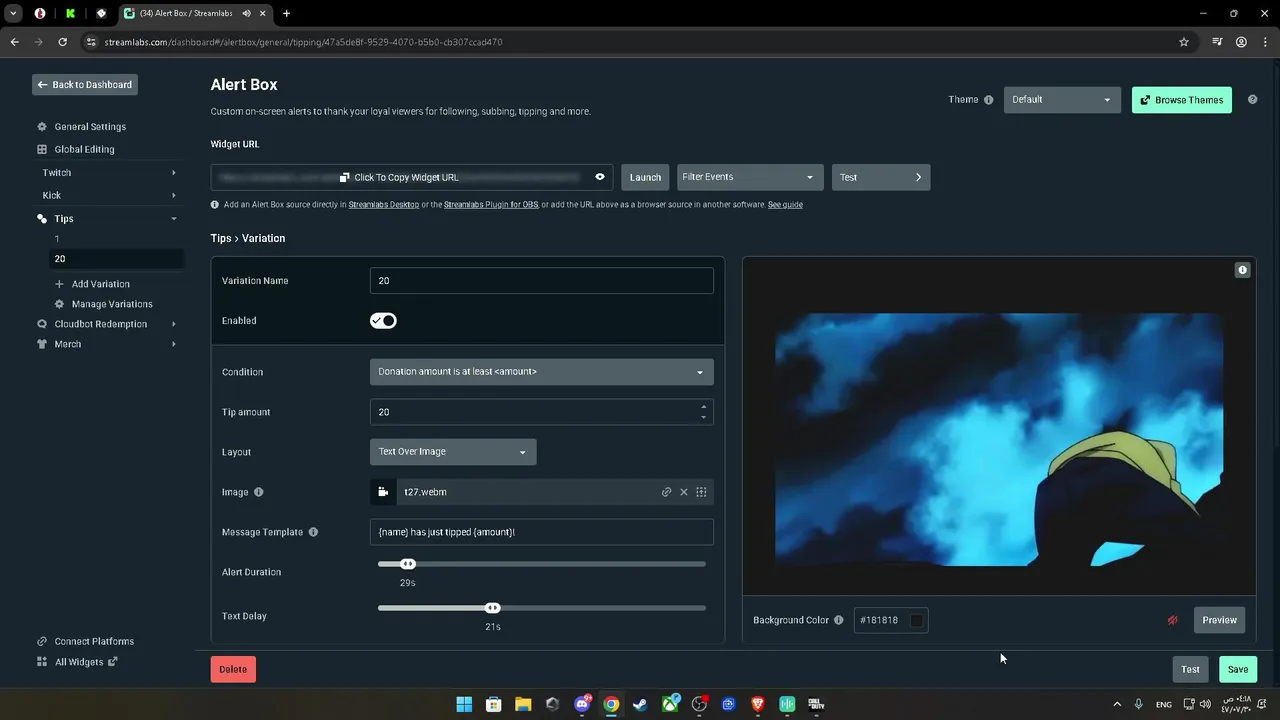Click the Cloudbot Redemption icon

[42, 324]
